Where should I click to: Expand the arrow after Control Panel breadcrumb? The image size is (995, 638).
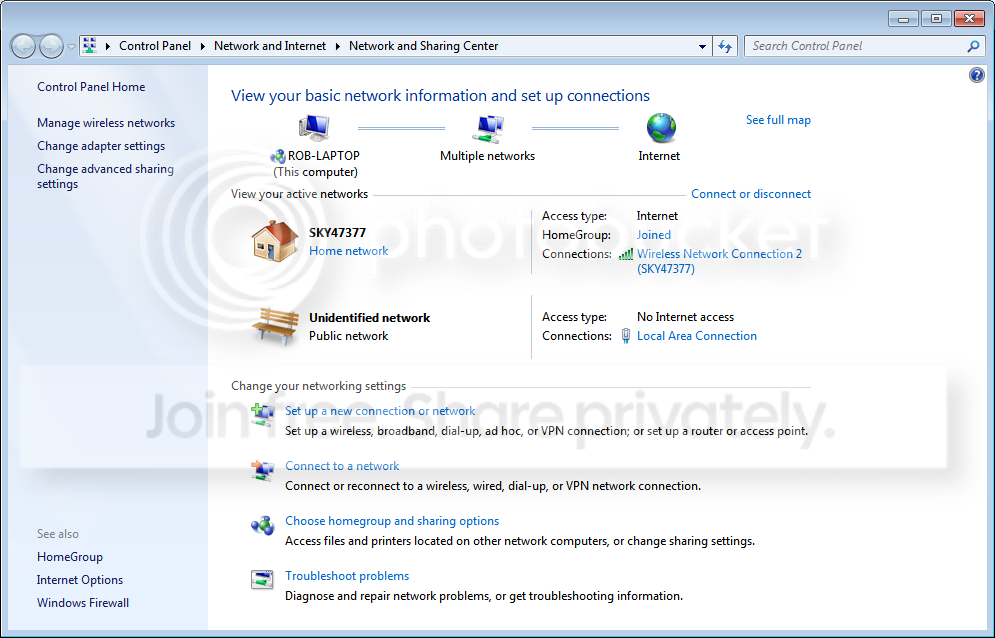(202, 46)
